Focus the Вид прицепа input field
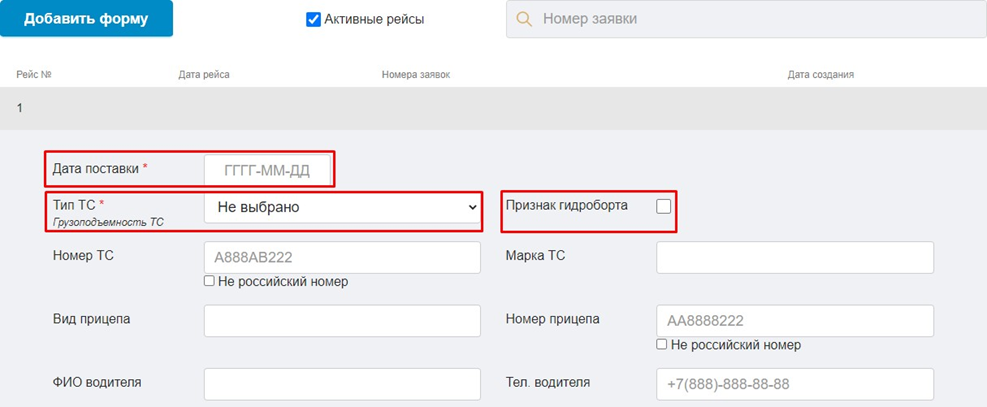This screenshot has height=407, width=987. coord(342,321)
